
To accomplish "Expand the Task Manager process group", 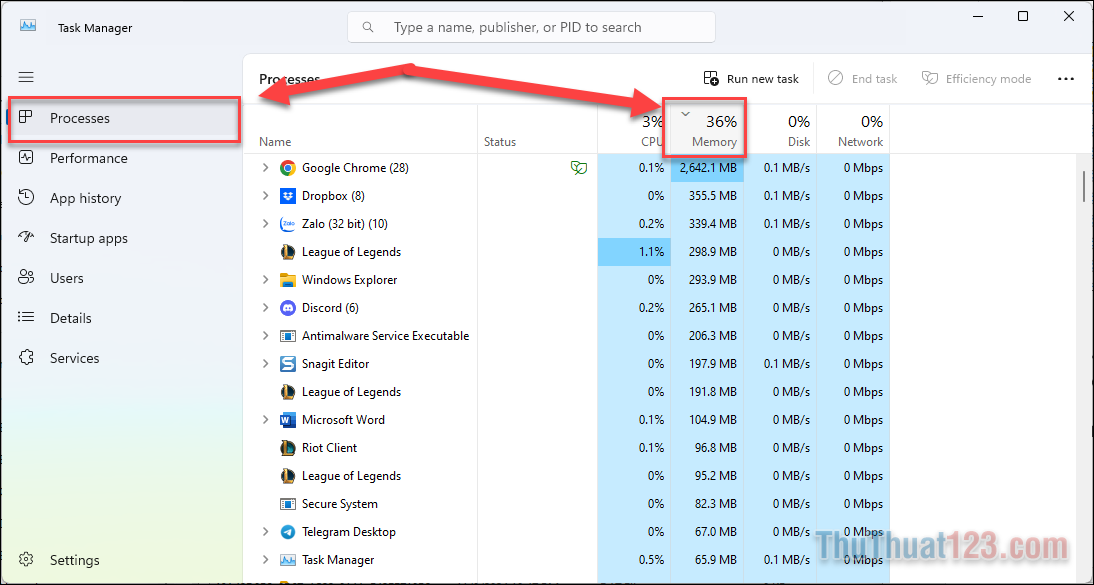I will [x=265, y=559].
